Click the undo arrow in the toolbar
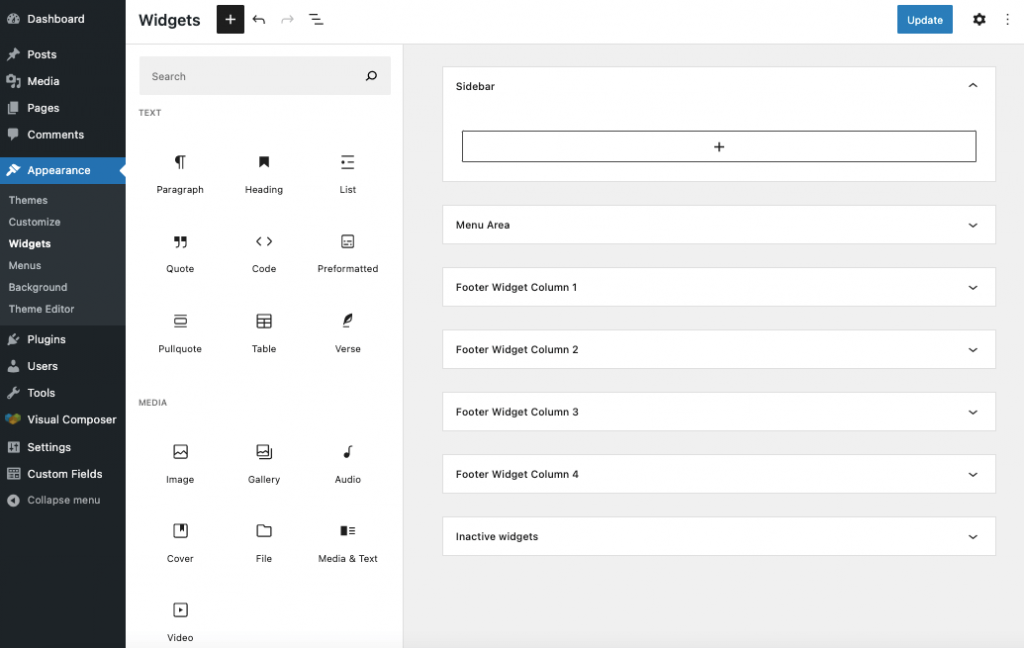 pyautogui.click(x=260, y=19)
